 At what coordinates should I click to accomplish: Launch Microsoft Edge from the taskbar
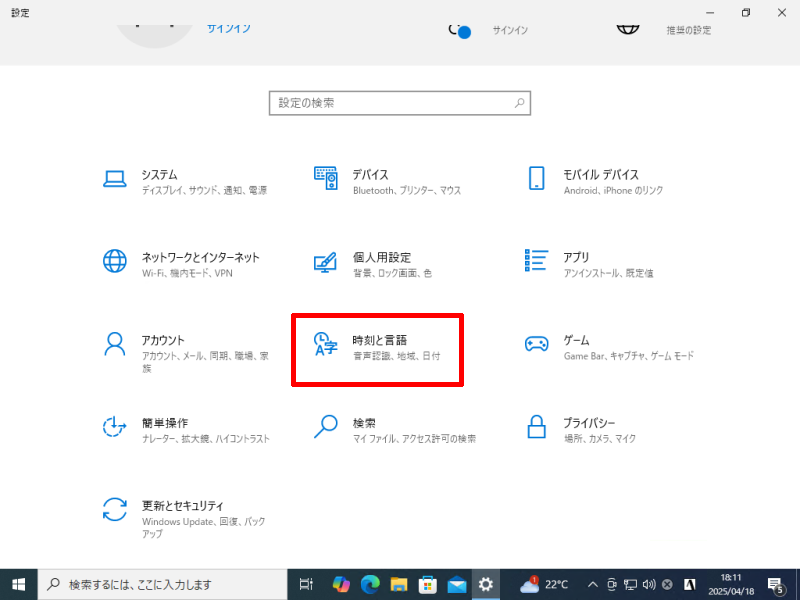[370, 584]
